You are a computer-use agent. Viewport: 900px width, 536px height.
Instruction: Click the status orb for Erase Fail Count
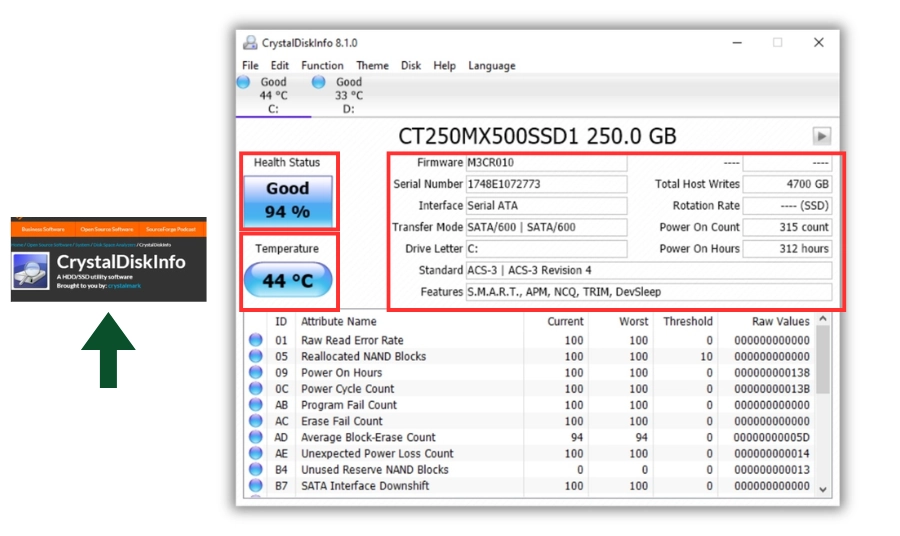tap(255, 421)
